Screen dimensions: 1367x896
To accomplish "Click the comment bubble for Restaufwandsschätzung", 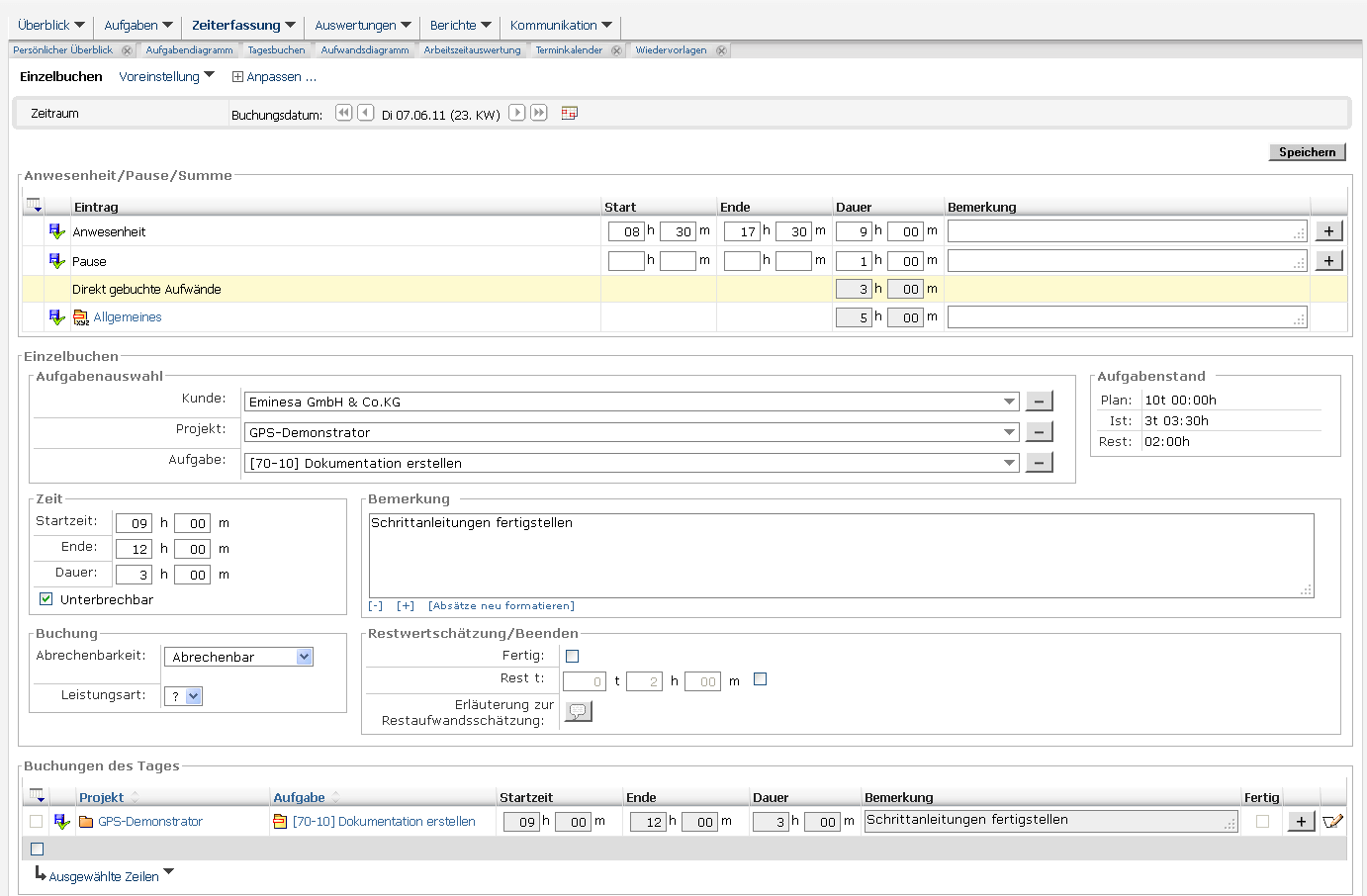I will click(x=578, y=711).
